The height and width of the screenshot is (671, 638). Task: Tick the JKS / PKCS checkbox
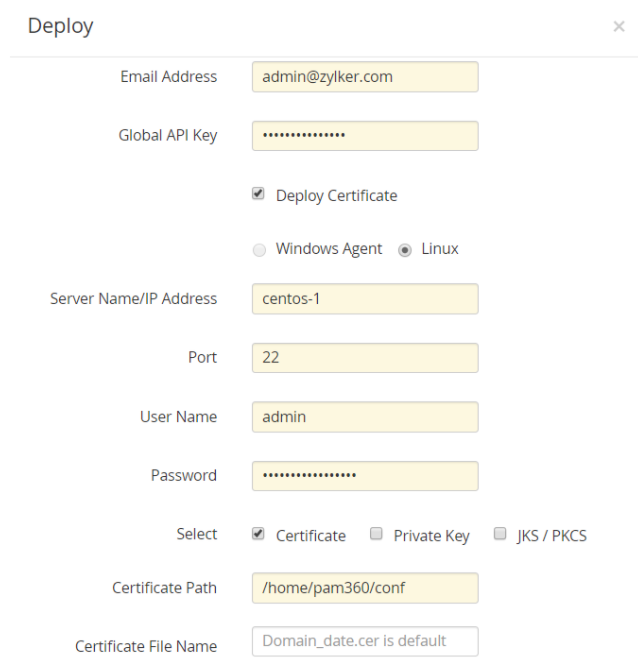point(500,534)
